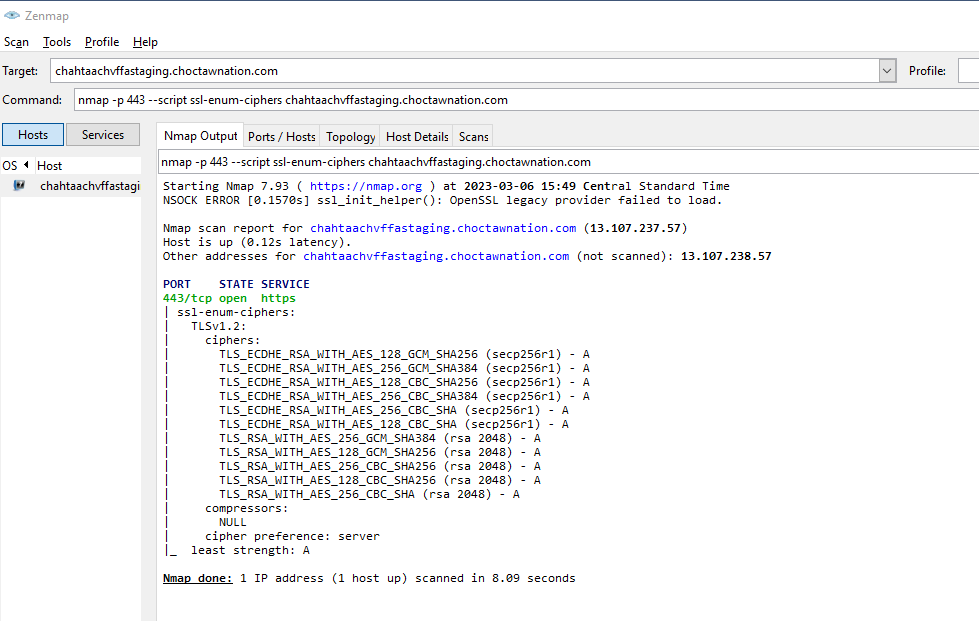Click the Target field with the chahtaachvffastaging hostname
Image resolution: width=979 pixels, height=621 pixels.
(x=465, y=71)
